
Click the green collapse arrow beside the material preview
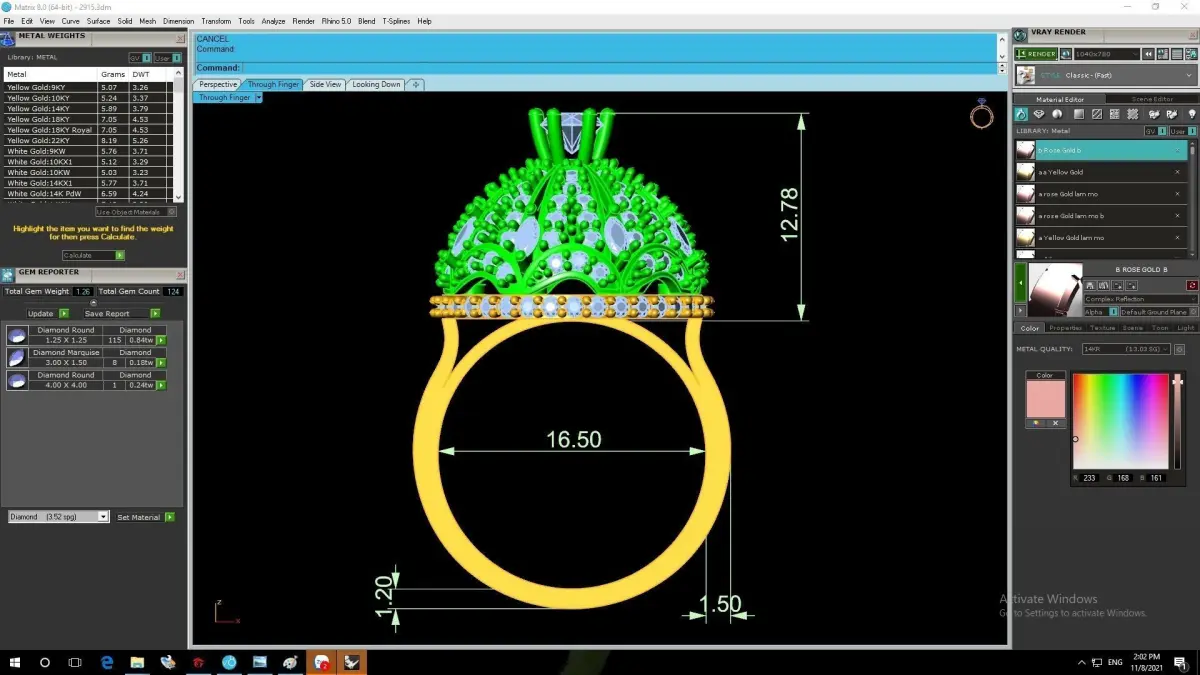(x=1021, y=285)
